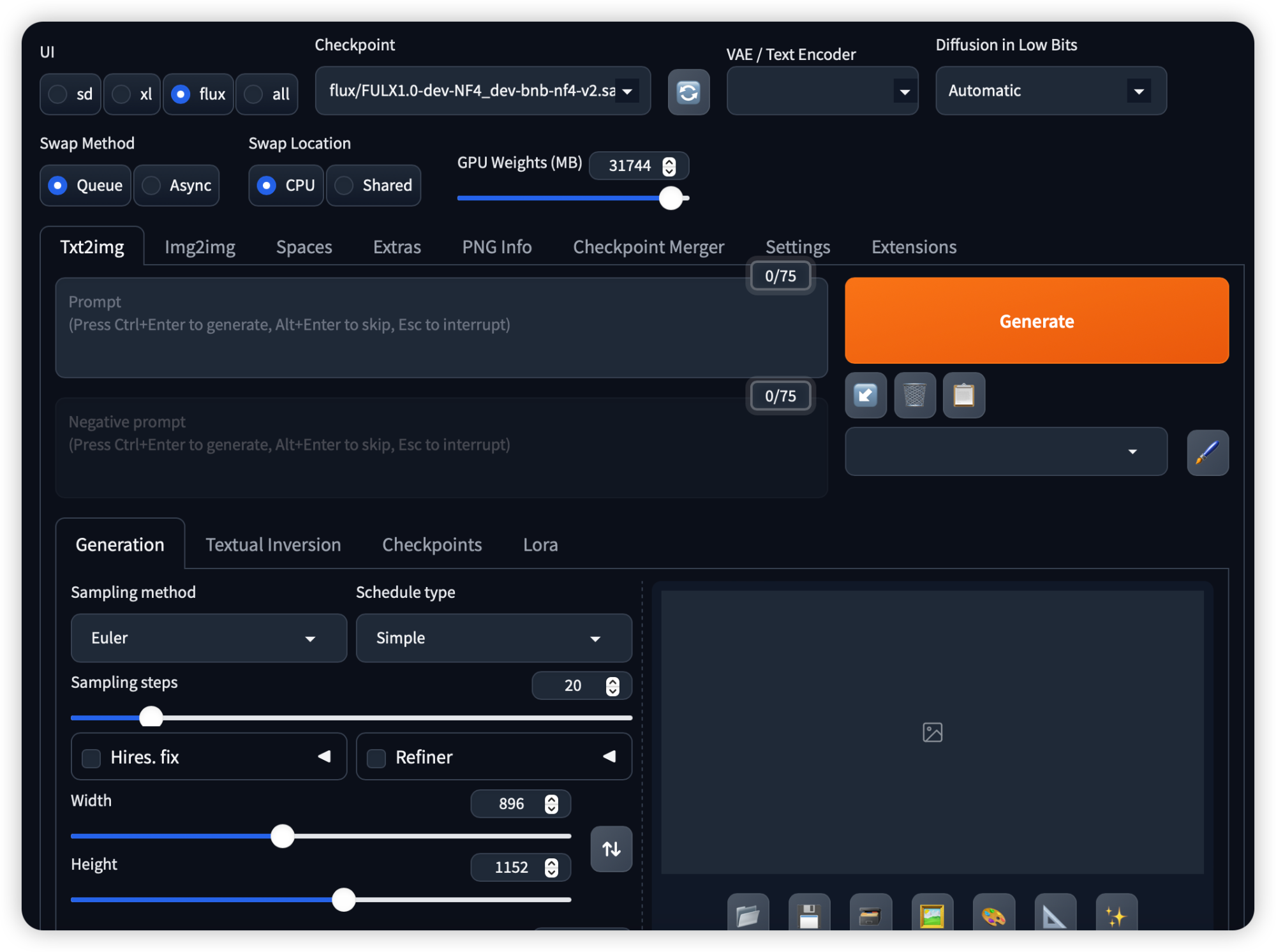
Task: Open the Checkpoints sub-tab
Action: pyautogui.click(x=432, y=544)
